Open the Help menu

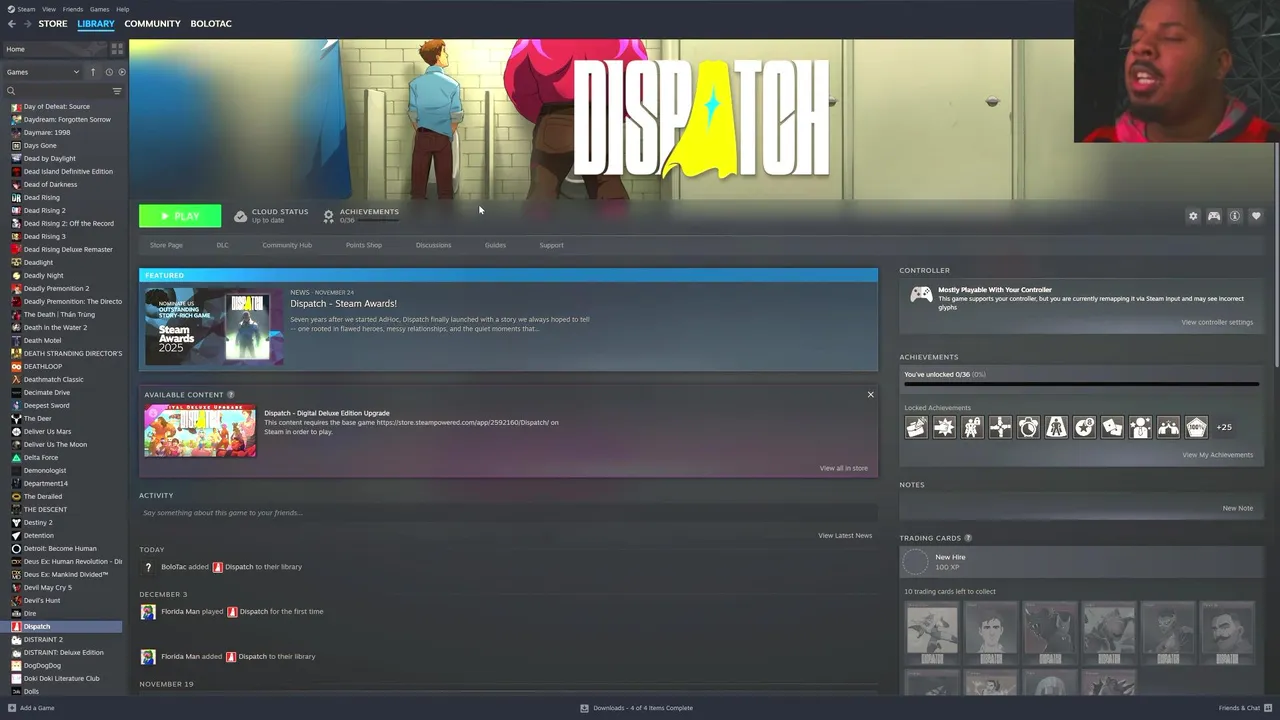(122, 9)
